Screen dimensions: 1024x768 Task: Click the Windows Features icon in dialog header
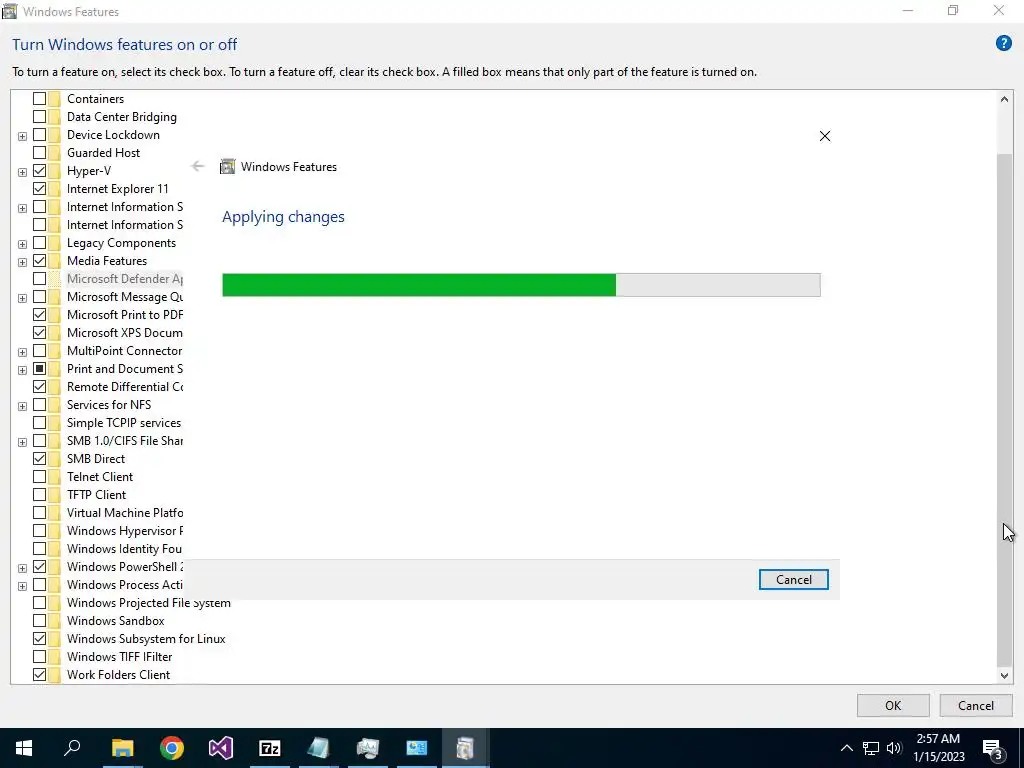[x=227, y=167]
